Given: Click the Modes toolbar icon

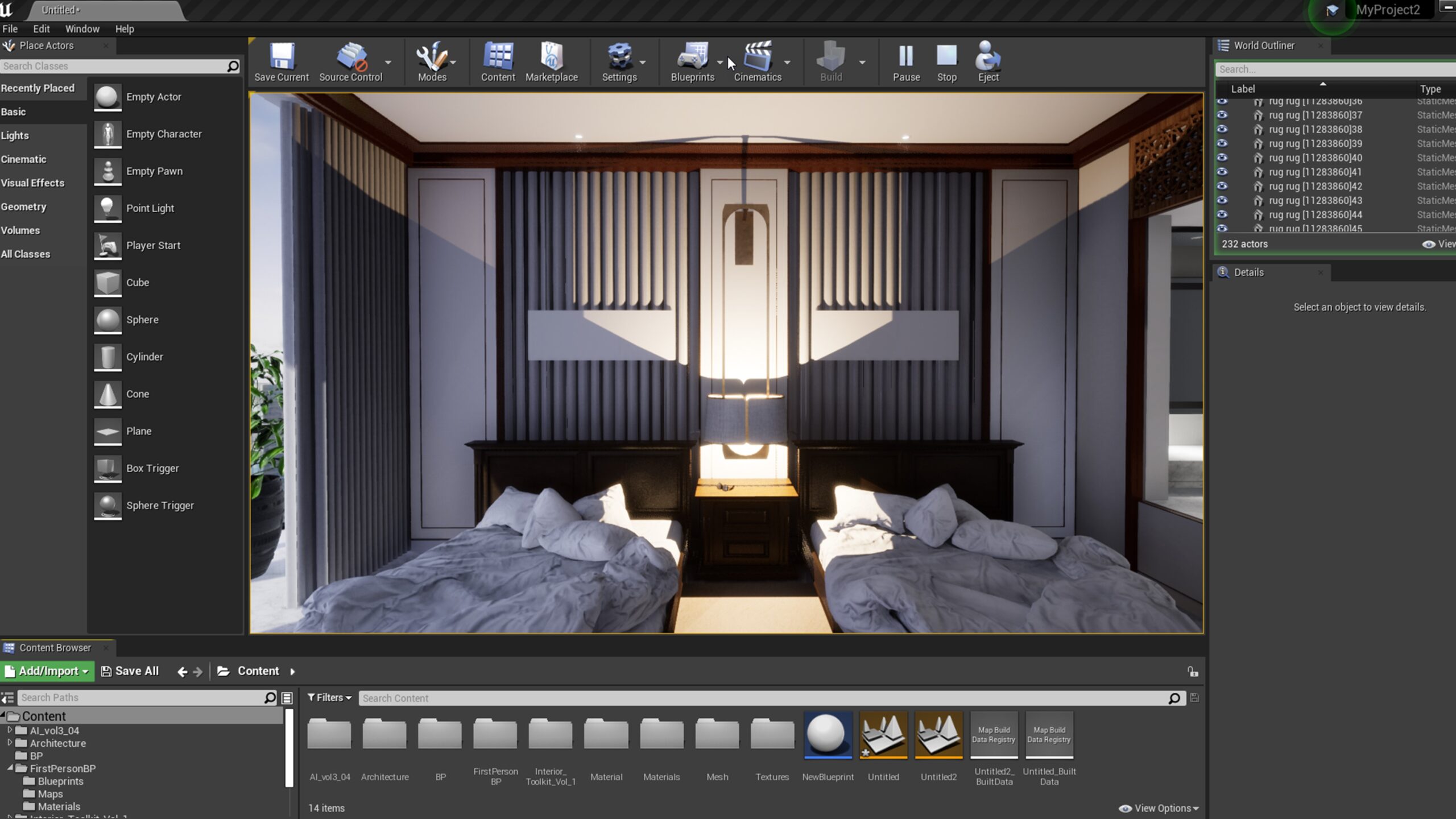Looking at the screenshot, I should tap(432, 57).
